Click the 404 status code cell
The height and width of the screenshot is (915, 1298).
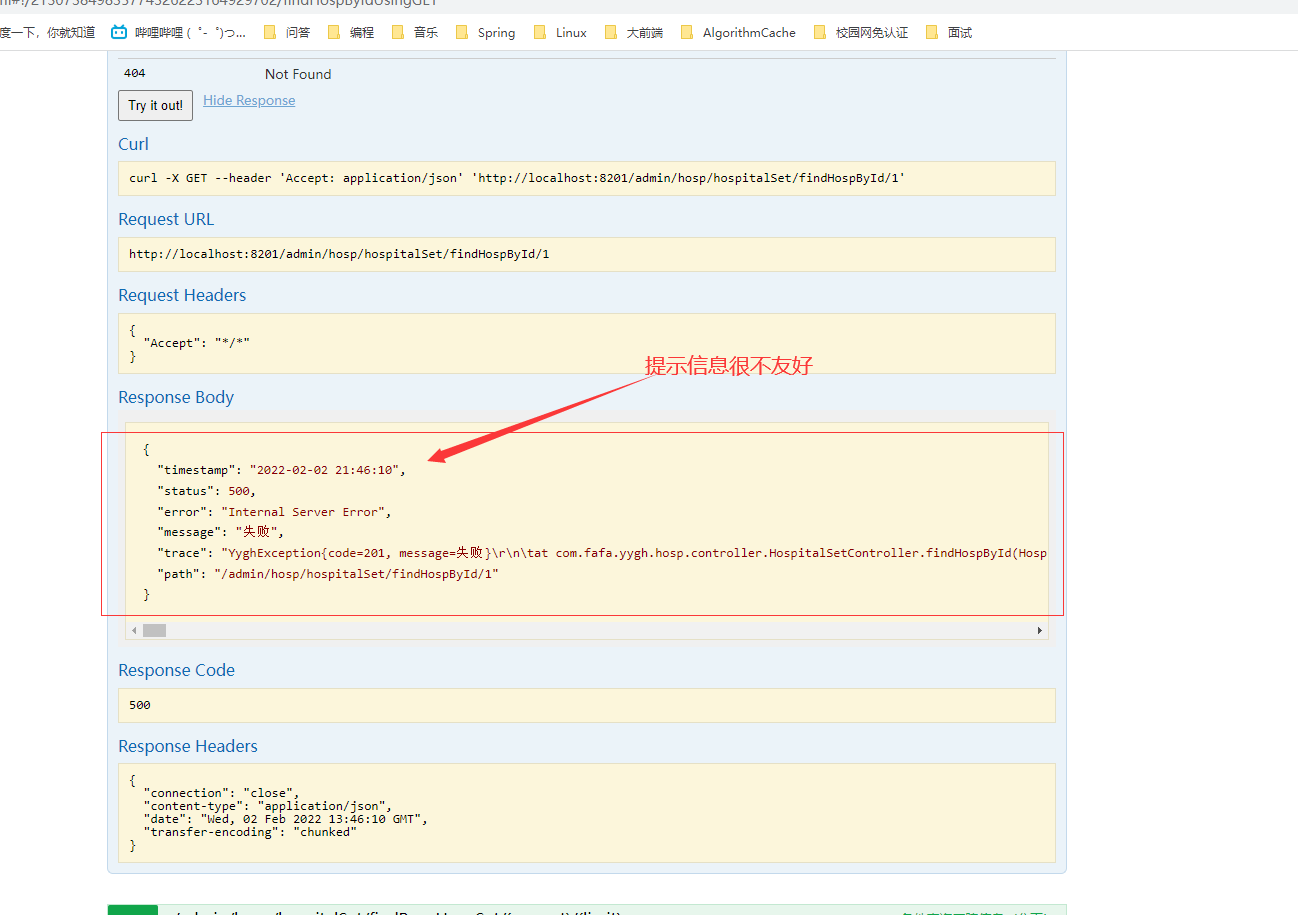(135, 74)
